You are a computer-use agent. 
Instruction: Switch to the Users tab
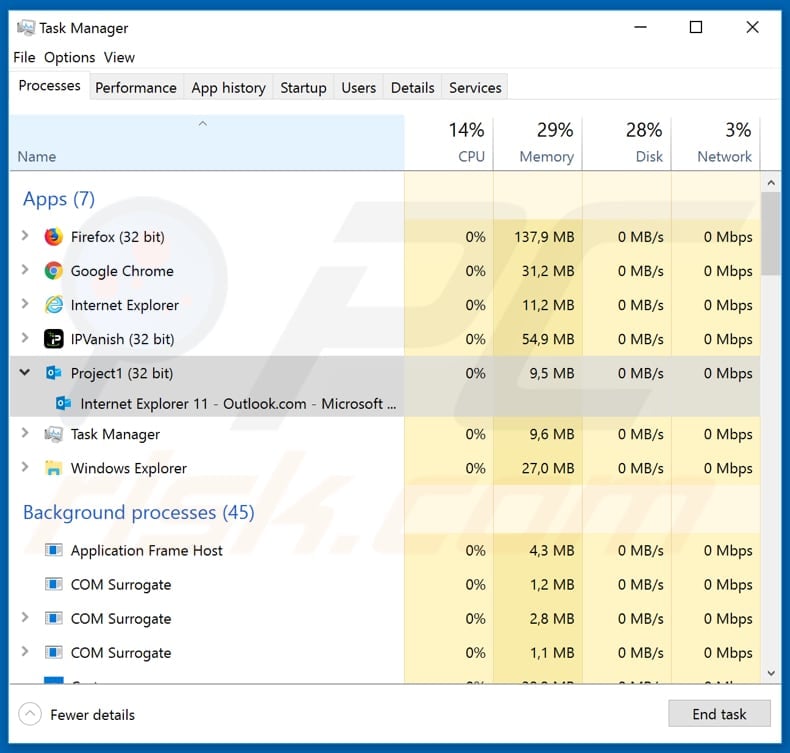click(x=358, y=88)
